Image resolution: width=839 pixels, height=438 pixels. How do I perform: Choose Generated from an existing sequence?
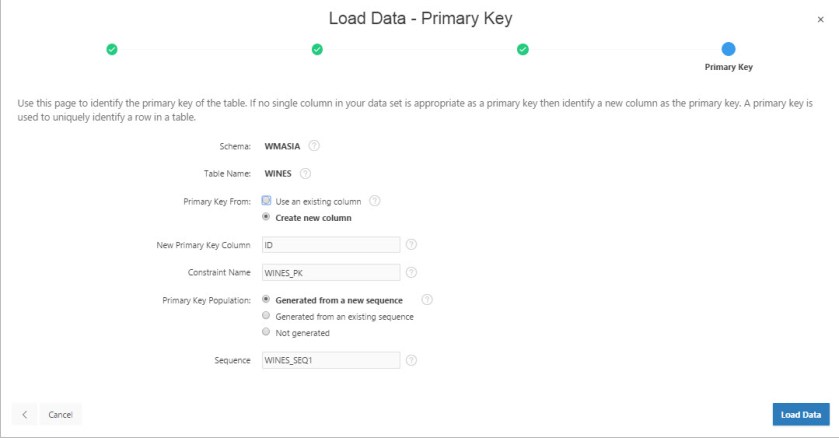(x=266, y=316)
